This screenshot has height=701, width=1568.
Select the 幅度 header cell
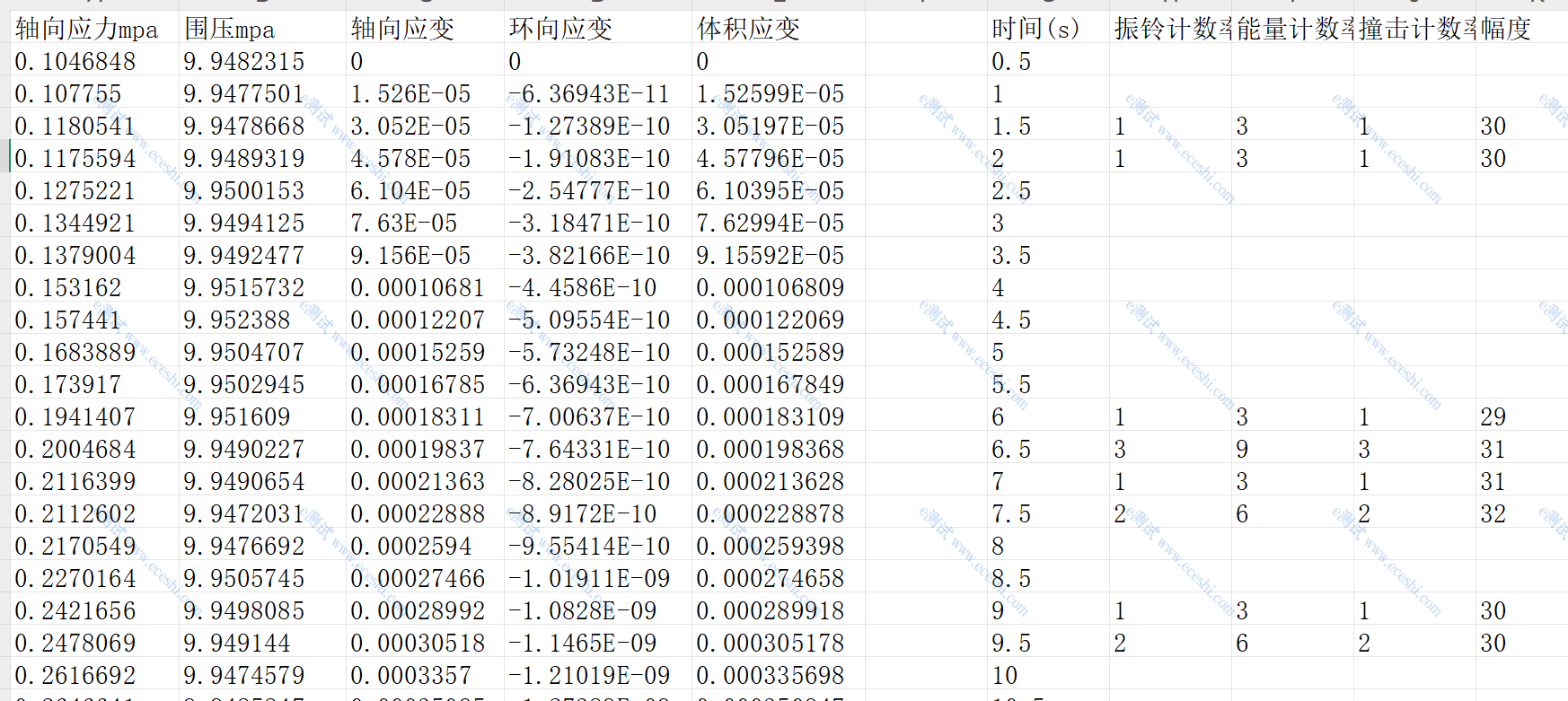click(1521, 28)
